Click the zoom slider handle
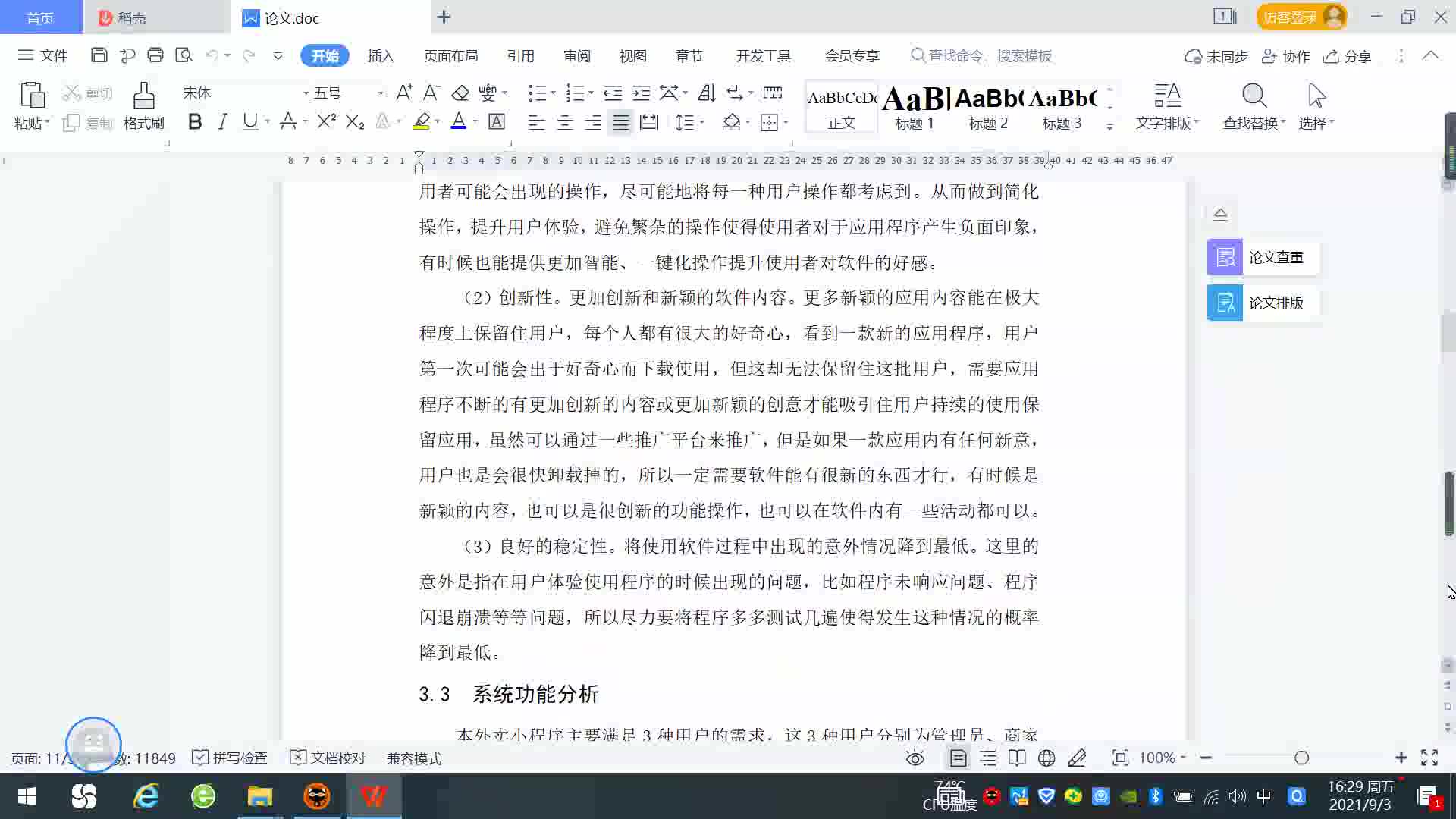 point(1301,758)
